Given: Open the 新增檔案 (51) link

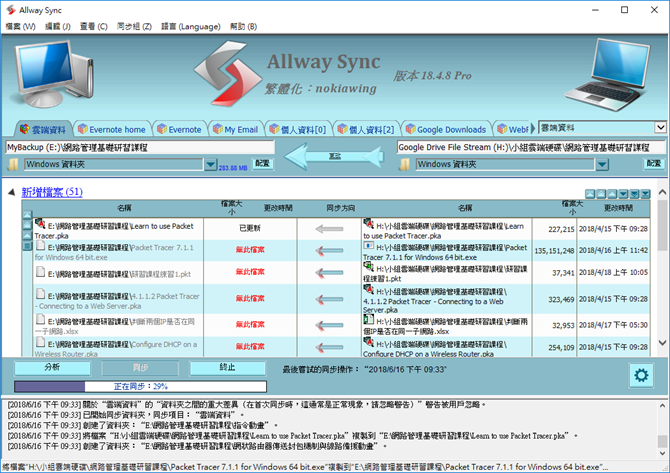Looking at the screenshot, I should 52,192.
